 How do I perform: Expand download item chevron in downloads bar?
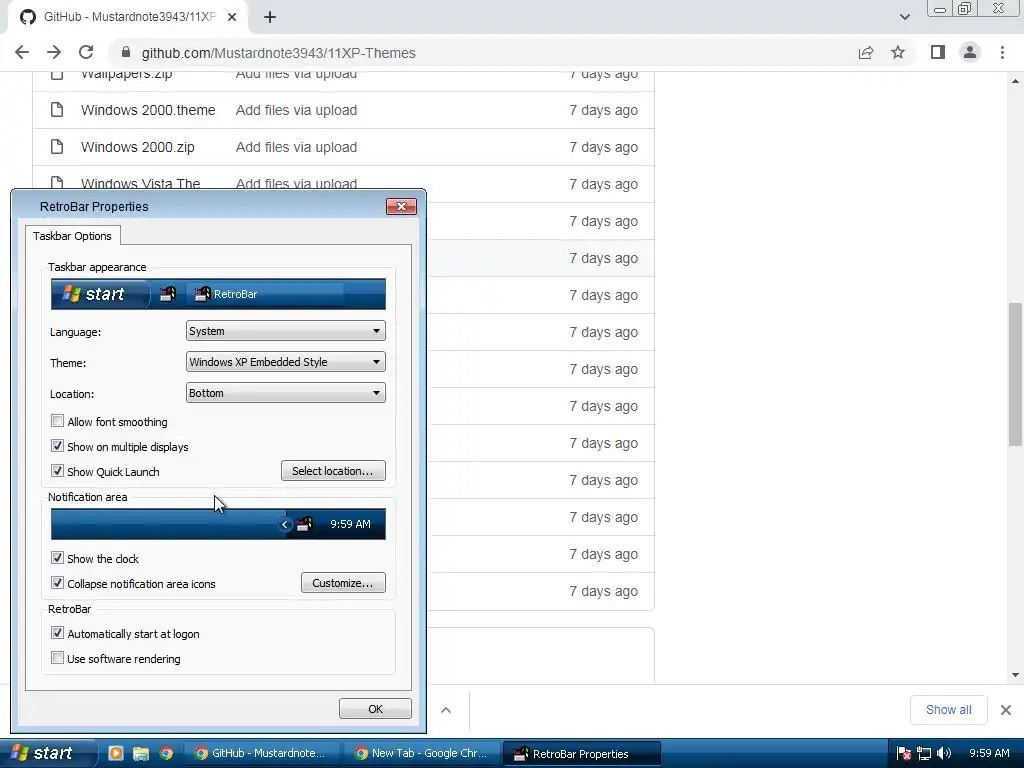click(x=446, y=710)
